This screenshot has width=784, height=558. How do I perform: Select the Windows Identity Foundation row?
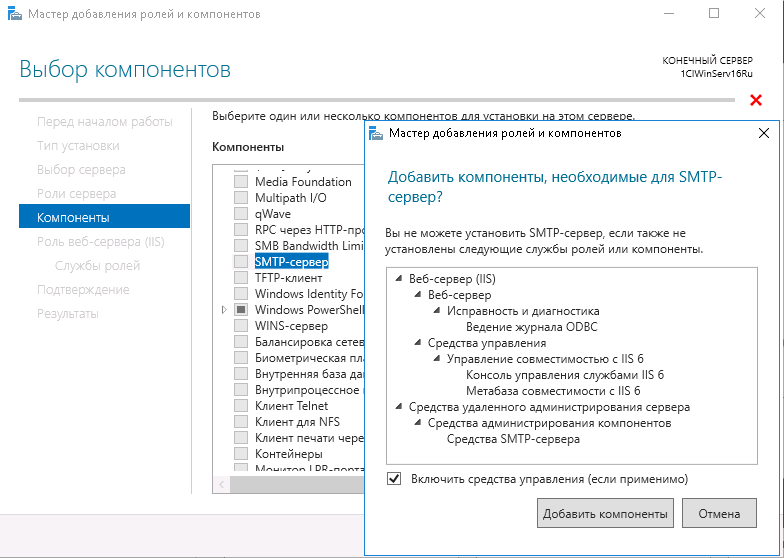pyautogui.click(x=309, y=294)
